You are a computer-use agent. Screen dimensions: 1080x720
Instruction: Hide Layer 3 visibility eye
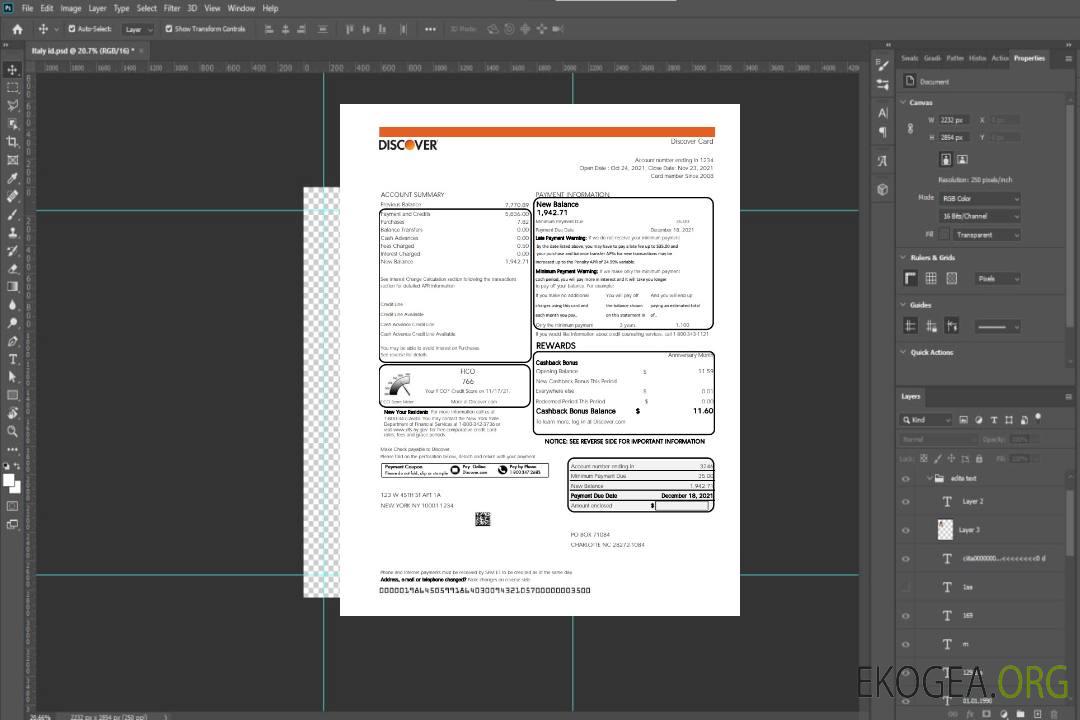[x=906, y=531]
